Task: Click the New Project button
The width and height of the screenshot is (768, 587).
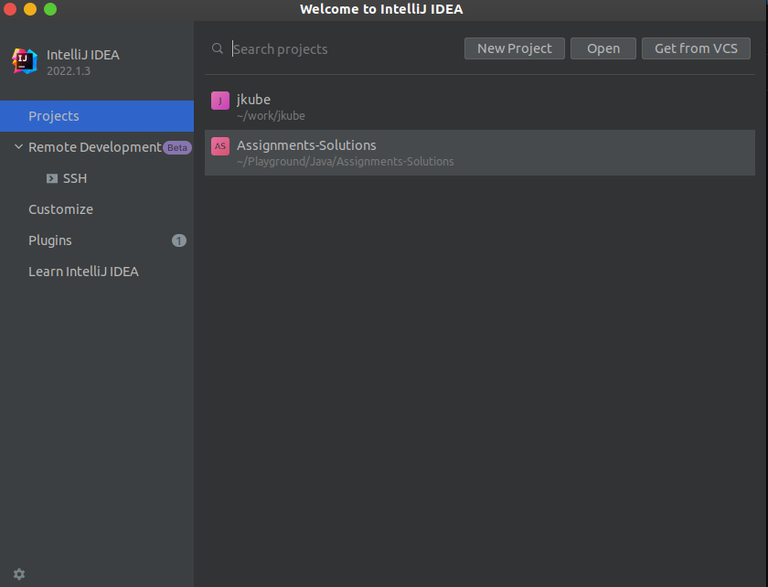Action: click(514, 49)
